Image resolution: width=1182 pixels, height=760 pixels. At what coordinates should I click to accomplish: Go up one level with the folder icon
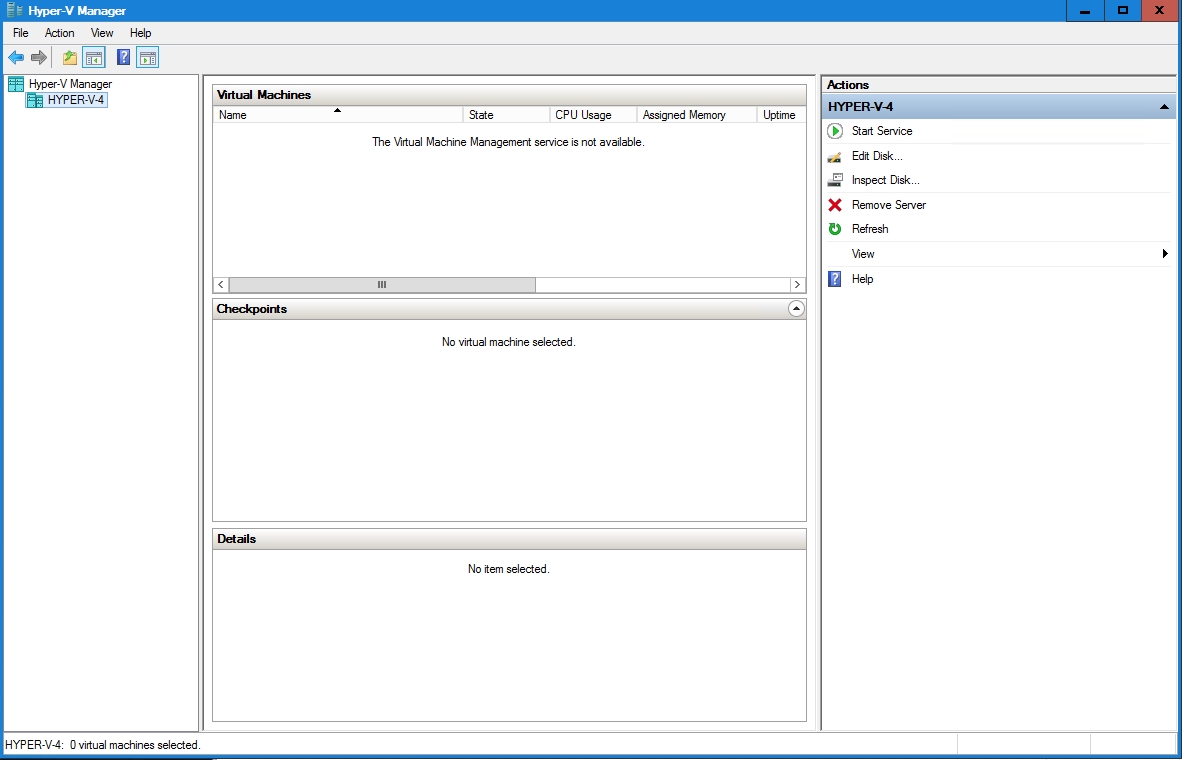[x=70, y=57]
